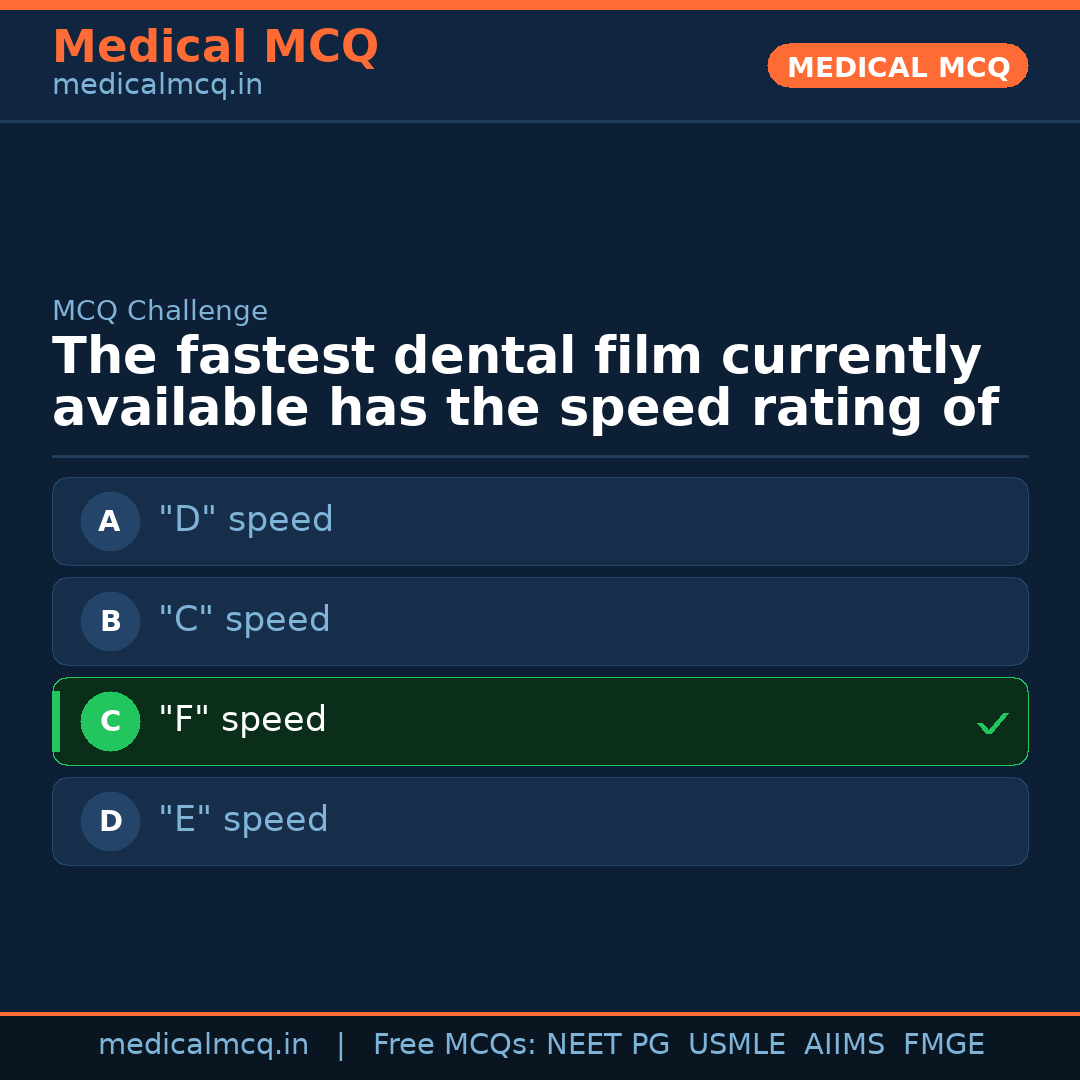The height and width of the screenshot is (1080, 1080).
Task: Click the MCQ Challenge label
Action: pos(160,311)
